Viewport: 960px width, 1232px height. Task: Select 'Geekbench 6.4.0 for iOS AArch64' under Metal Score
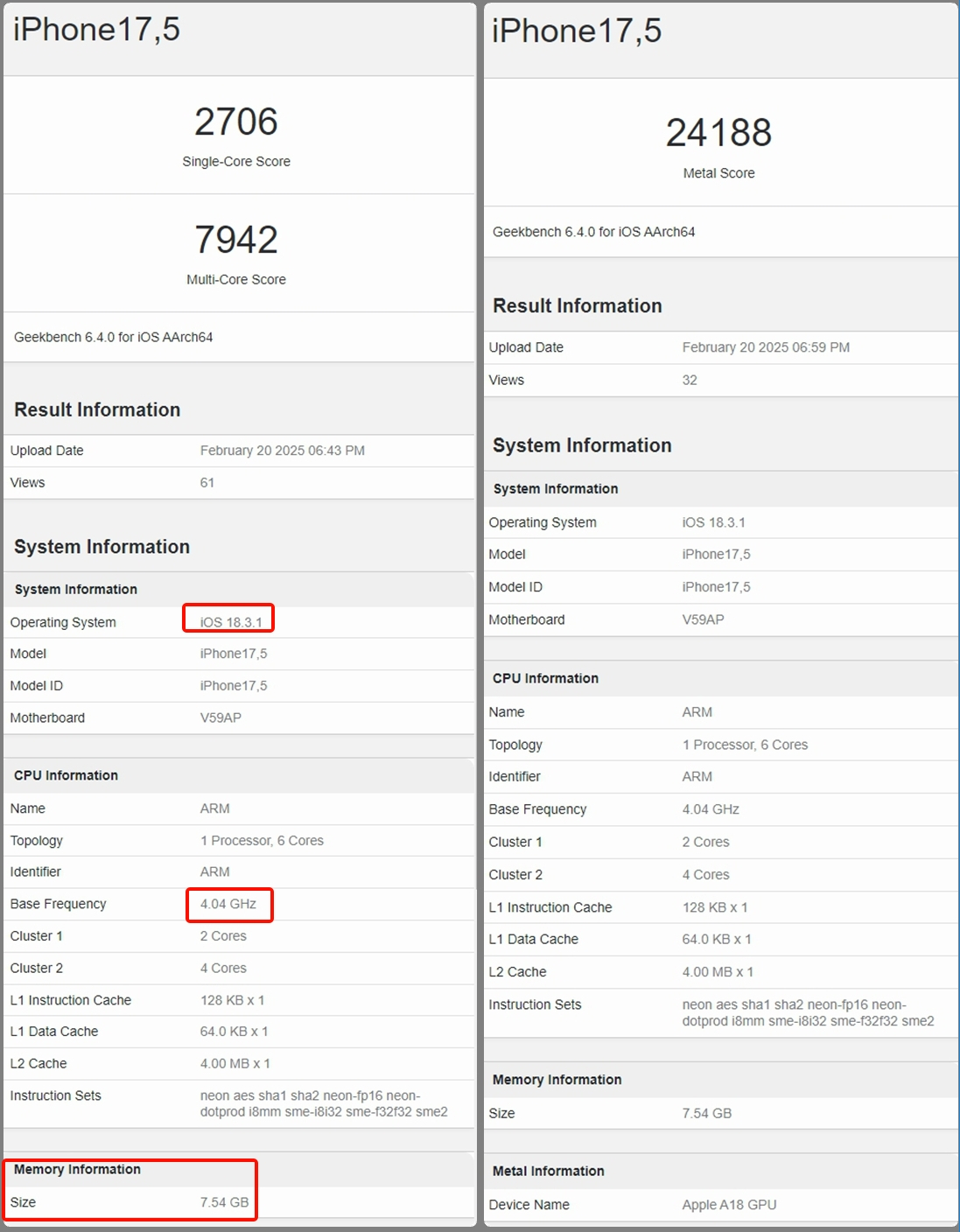click(x=593, y=232)
